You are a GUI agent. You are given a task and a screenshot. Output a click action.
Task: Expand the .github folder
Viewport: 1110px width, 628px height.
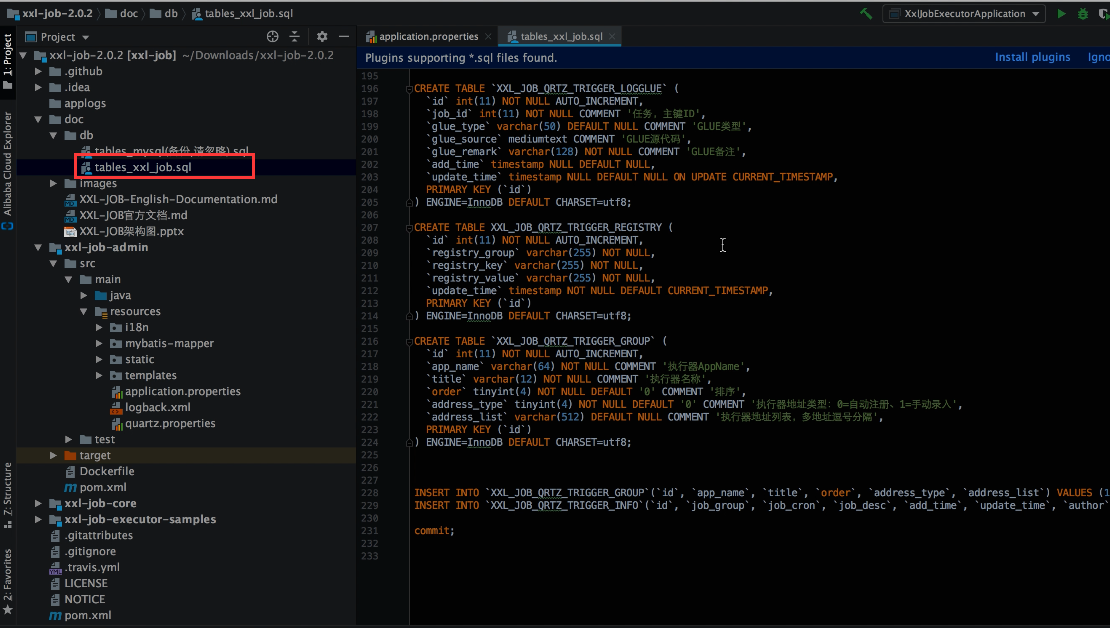39,72
